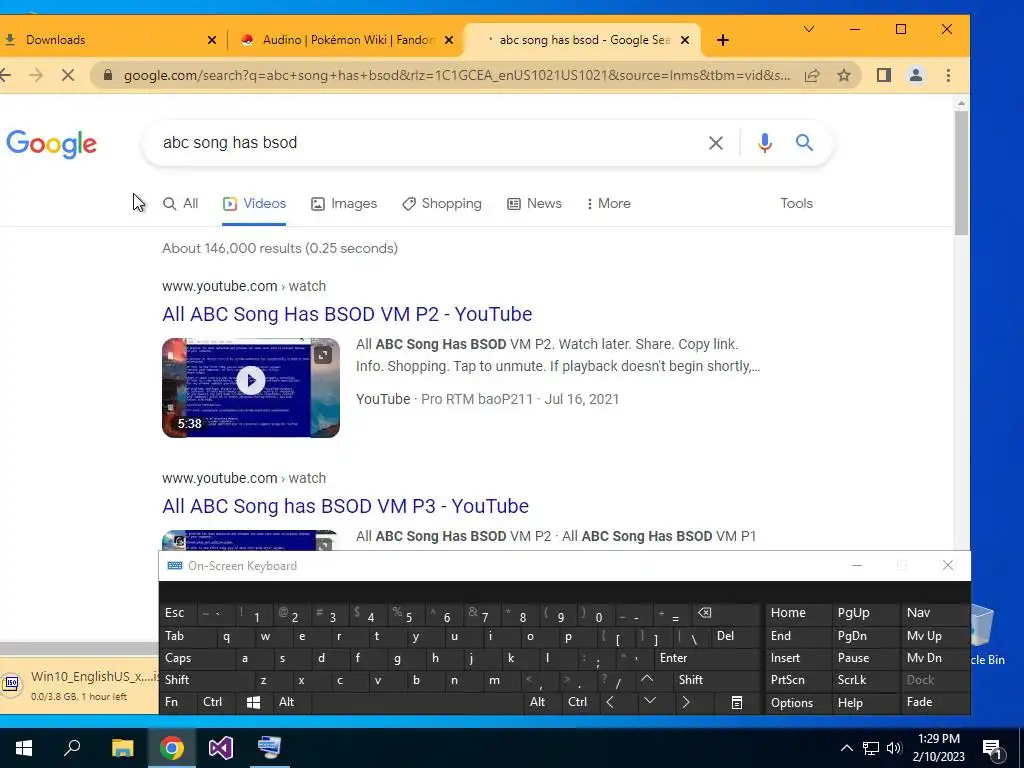Toggle Caps lock on the On-Screen Keyboard
The image size is (1024, 768).
point(193,658)
